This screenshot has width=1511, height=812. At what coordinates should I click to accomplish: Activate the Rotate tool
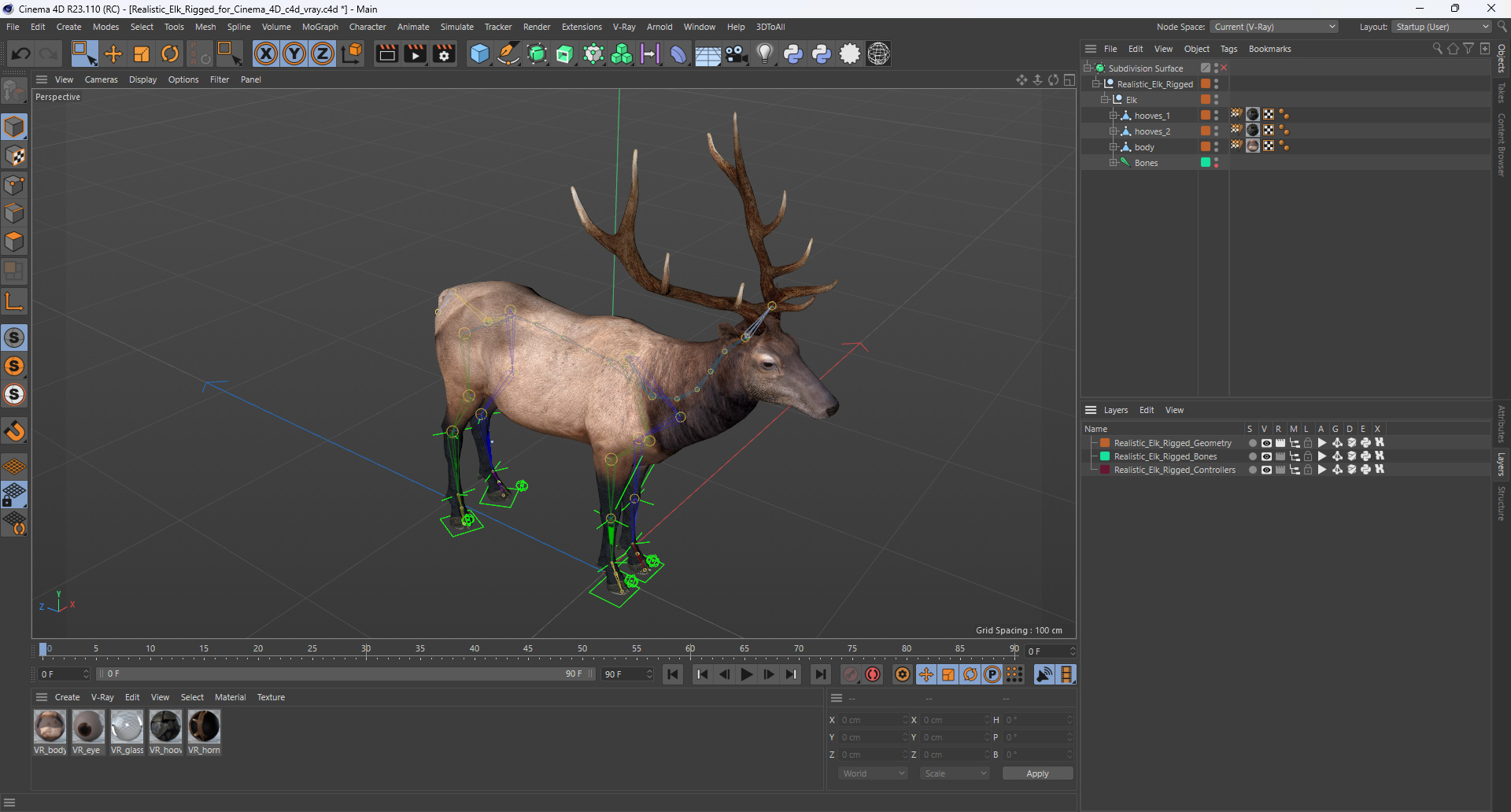point(170,54)
